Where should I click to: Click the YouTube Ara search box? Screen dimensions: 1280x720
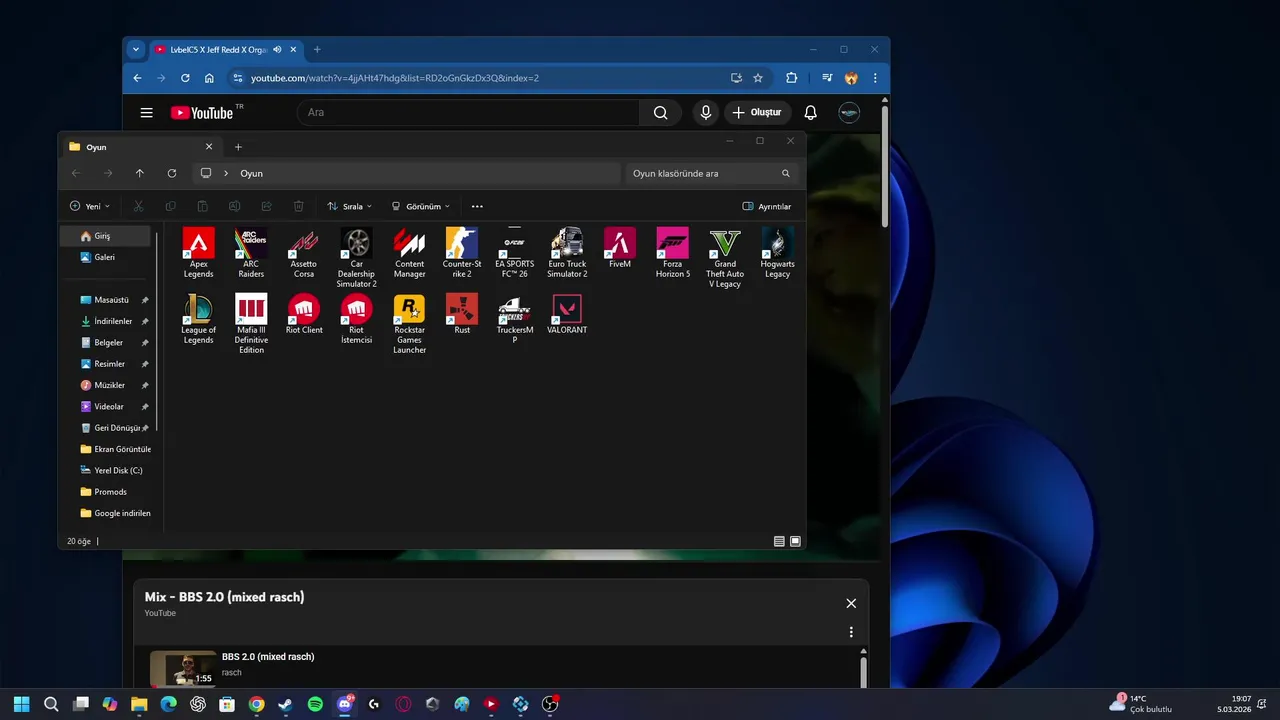(468, 113)
